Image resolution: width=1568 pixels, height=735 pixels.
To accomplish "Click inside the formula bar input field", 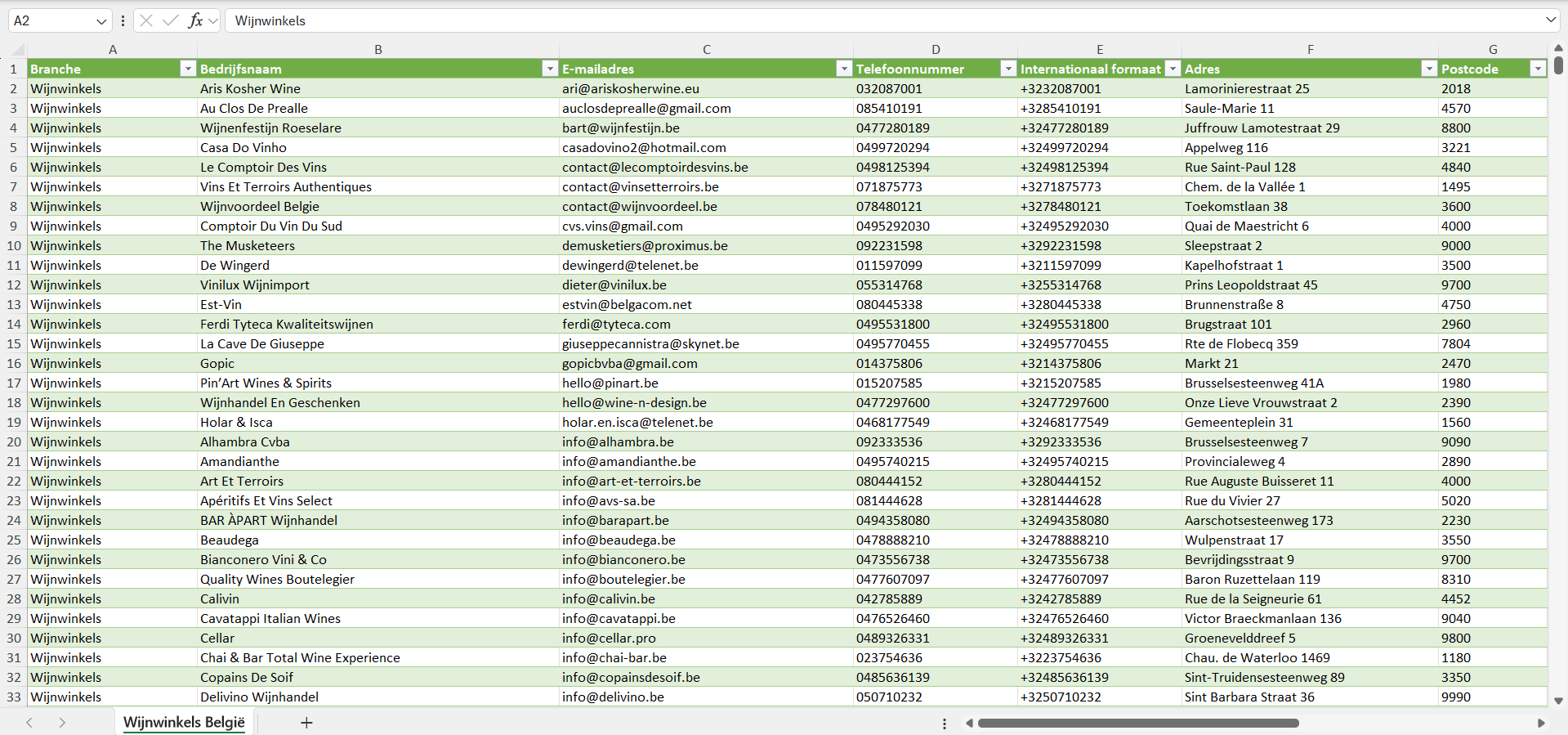I will pyautogui.click(x=817, y=20).
